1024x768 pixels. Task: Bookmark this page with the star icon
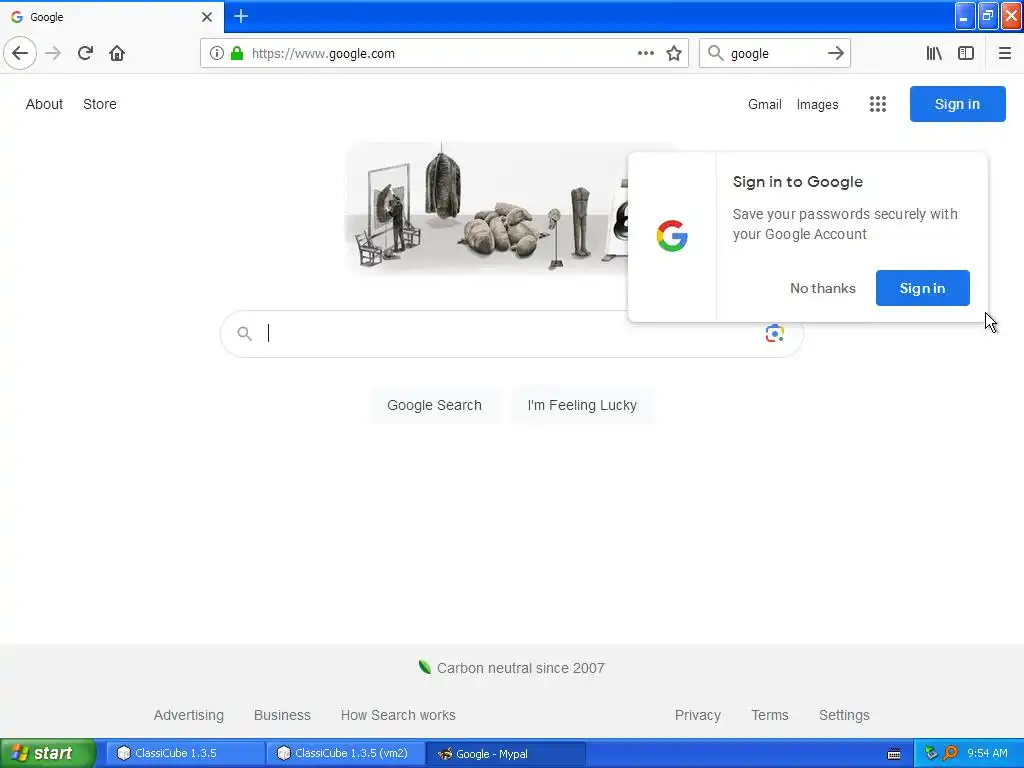[x=674, y=53]
